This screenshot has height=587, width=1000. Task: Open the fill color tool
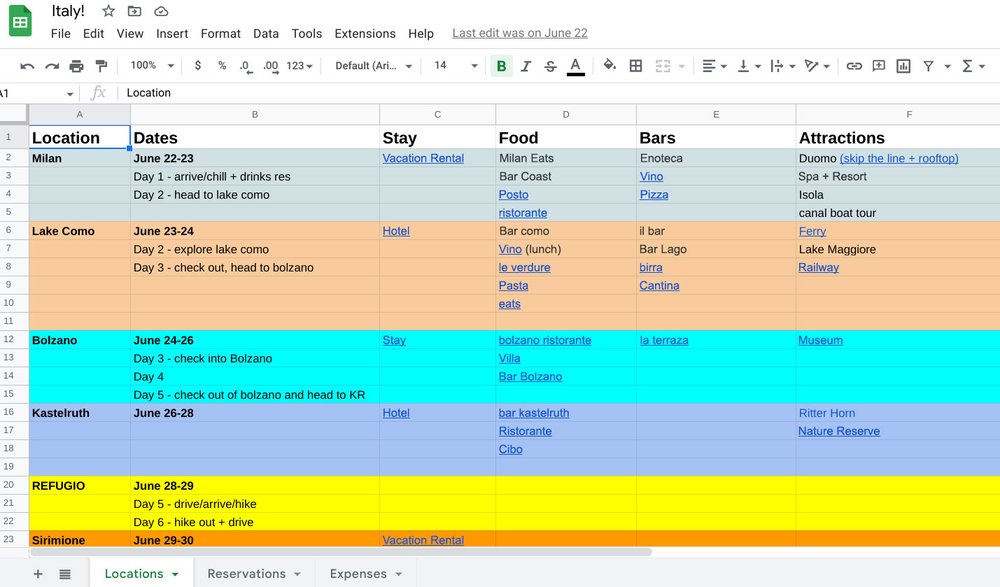(x=607, y=65)
